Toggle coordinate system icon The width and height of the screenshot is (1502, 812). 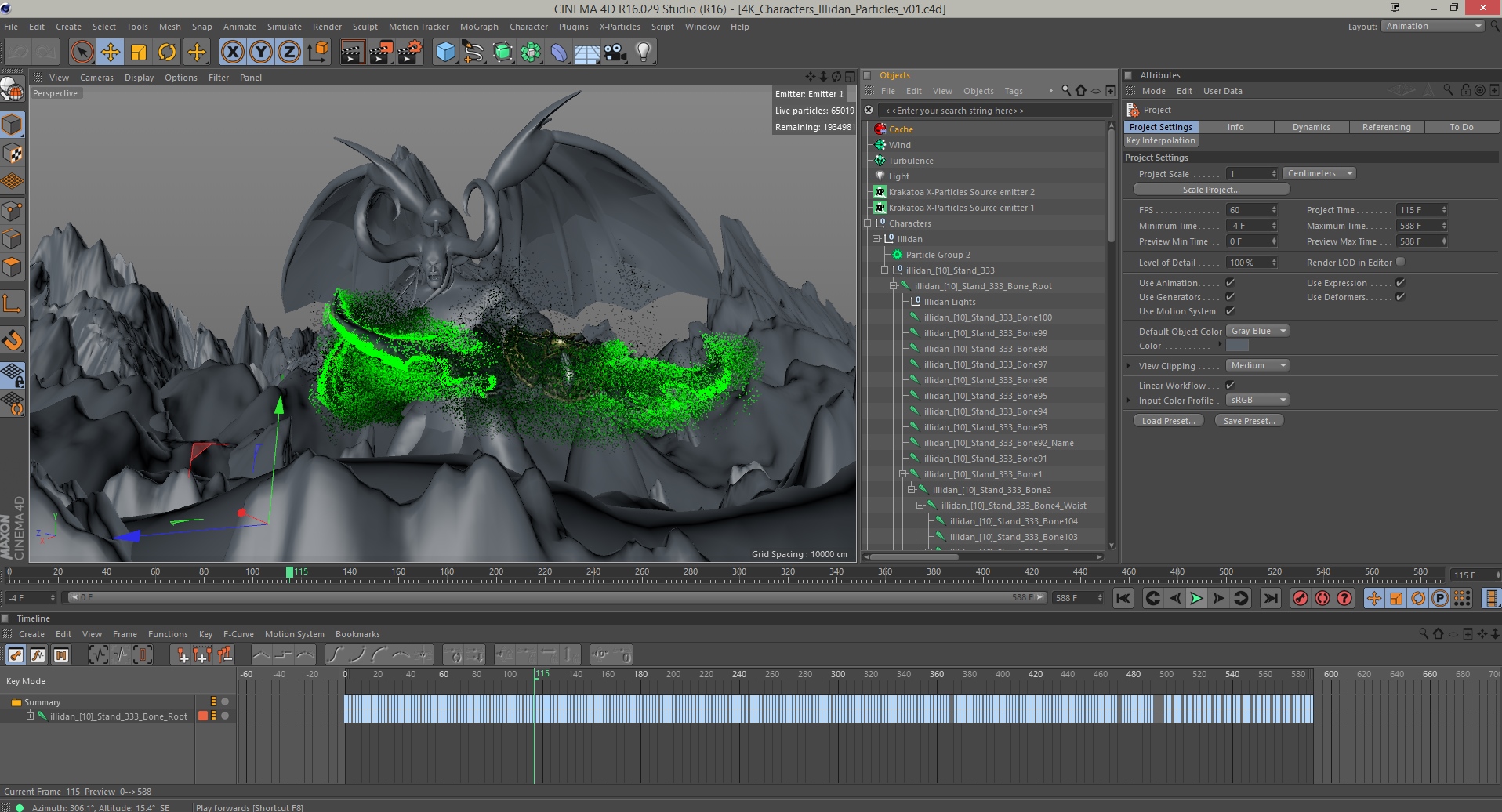click(x=318, y=53)
